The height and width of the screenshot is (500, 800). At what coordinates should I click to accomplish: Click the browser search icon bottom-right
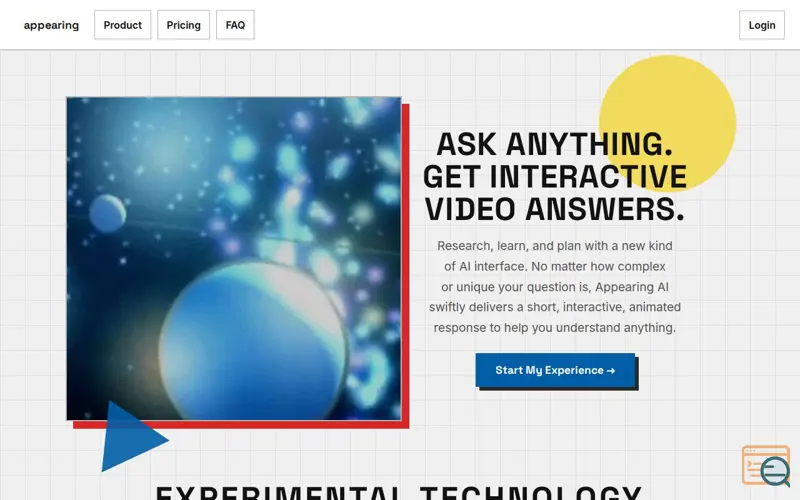[766, 465]
